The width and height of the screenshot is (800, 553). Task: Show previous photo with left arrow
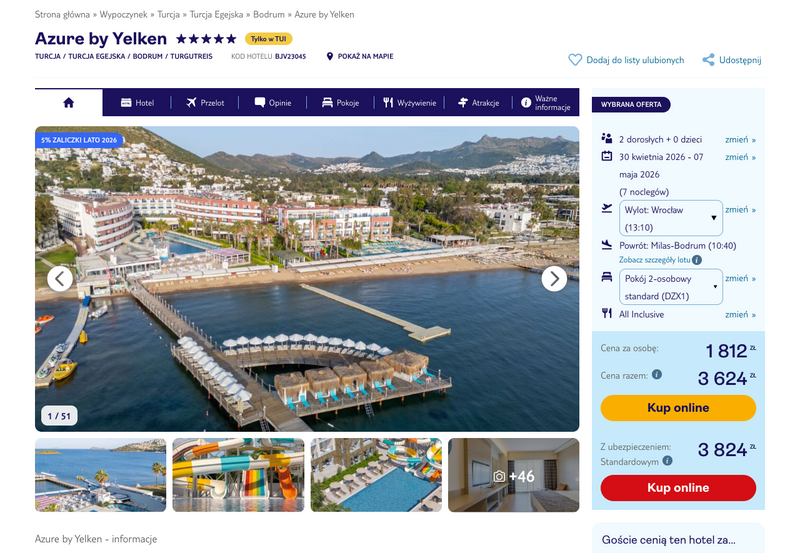(x=60, y=279)
